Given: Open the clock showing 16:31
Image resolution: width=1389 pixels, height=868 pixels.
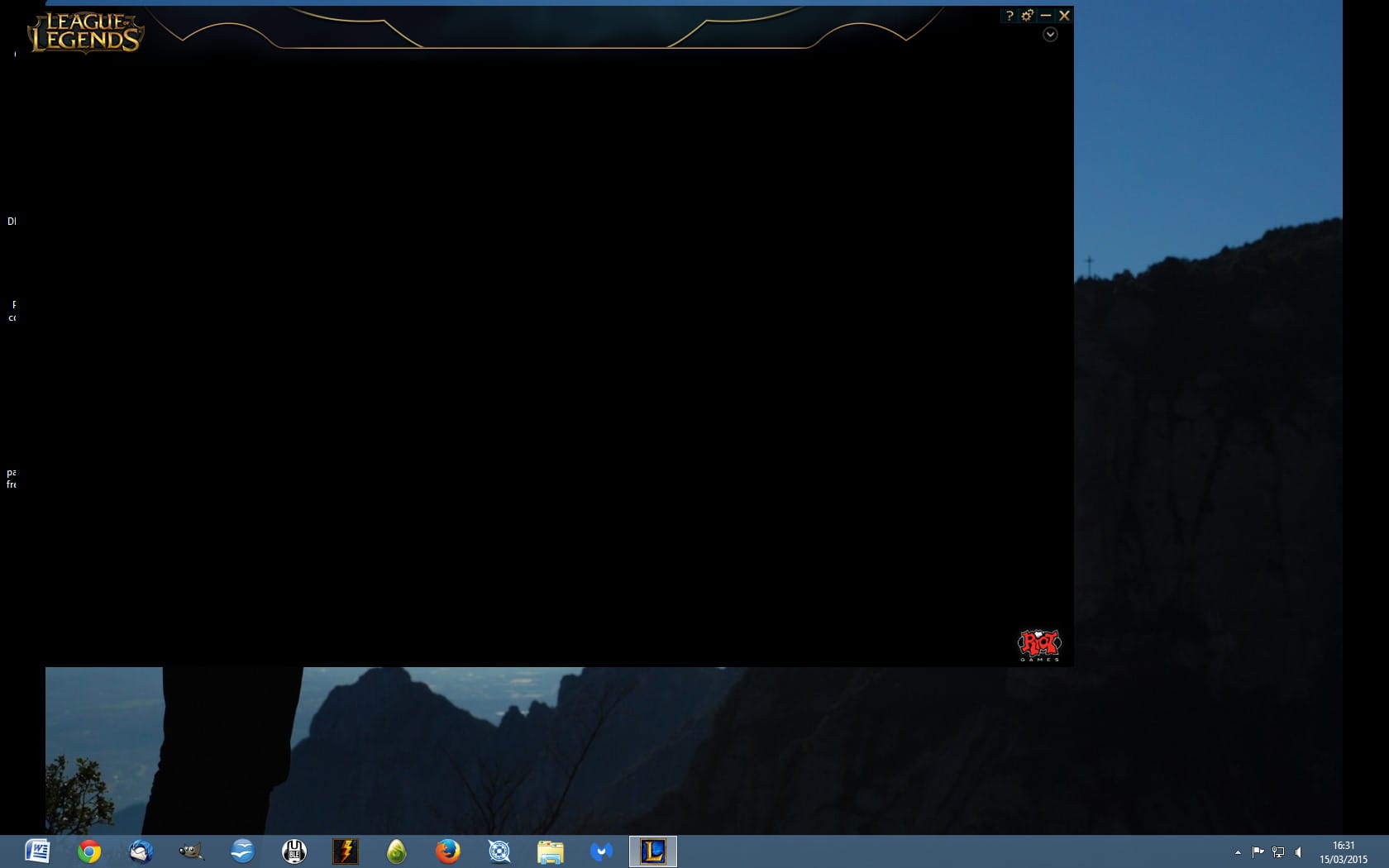Looking at the screenshot, I should [1344, 852].
